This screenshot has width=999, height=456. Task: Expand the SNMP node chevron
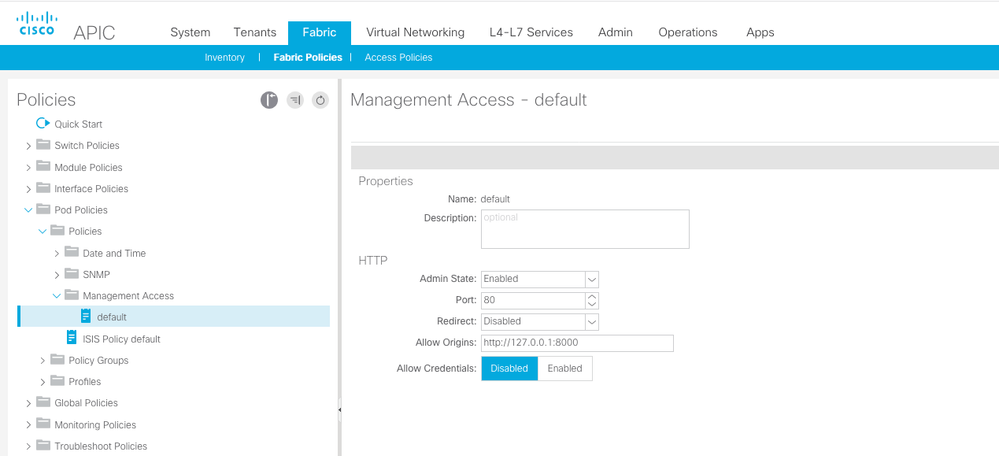[x=57, y=275]
